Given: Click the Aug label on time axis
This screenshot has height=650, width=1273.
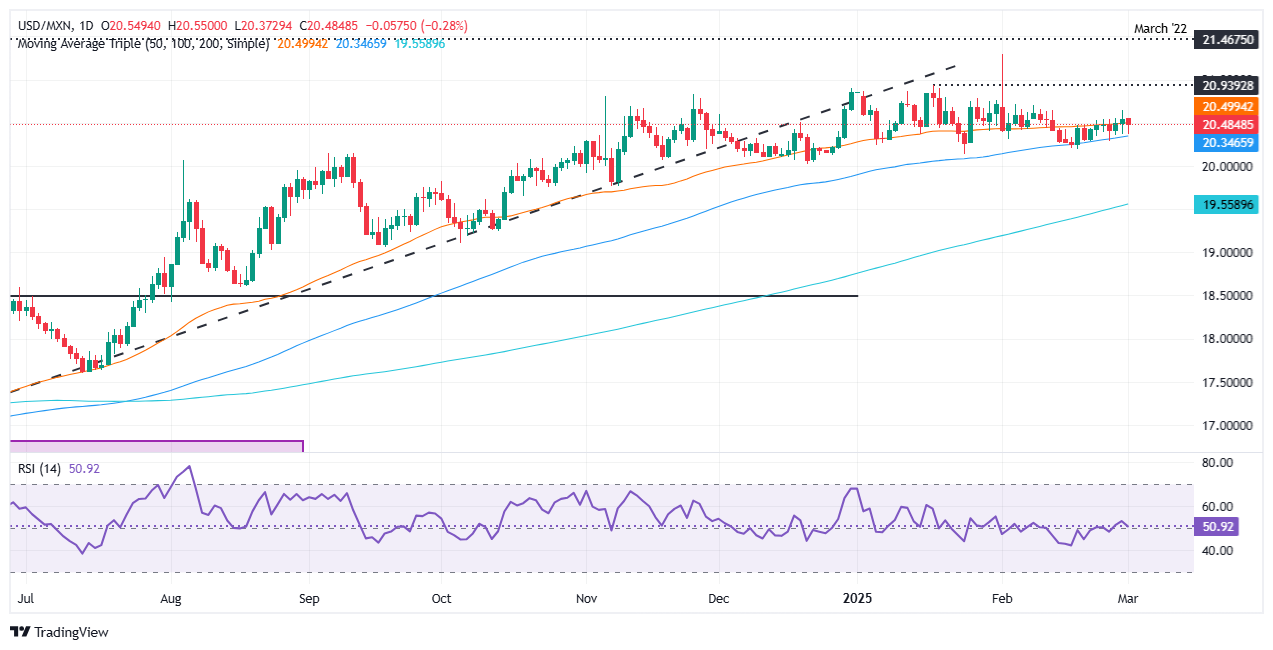Looking at the screenshot, I should click(172, 599).
